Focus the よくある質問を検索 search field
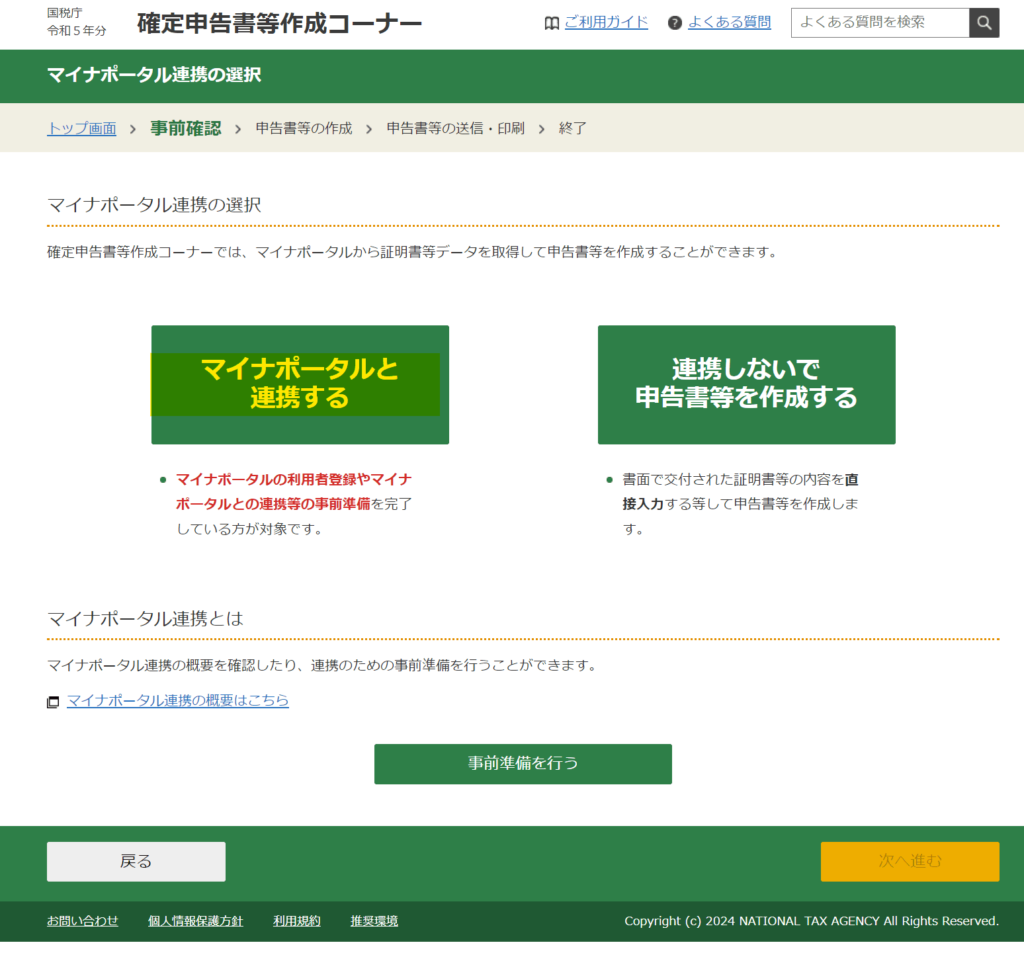 pyautogui.click(x=880, y=22)
